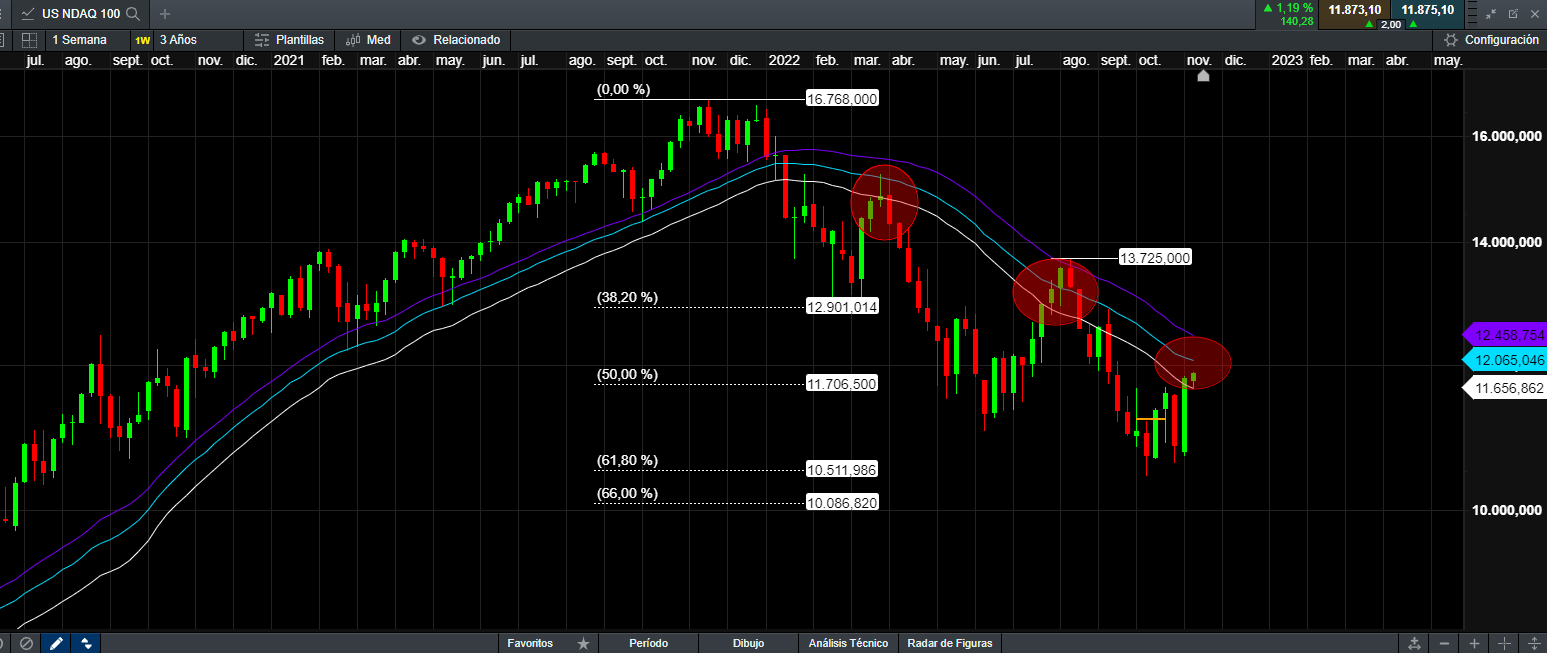Click the reset-scale icon left of the minus button
Image resolution: width=1547 pixels, height=653 pixels.
tap(1414, 643)
